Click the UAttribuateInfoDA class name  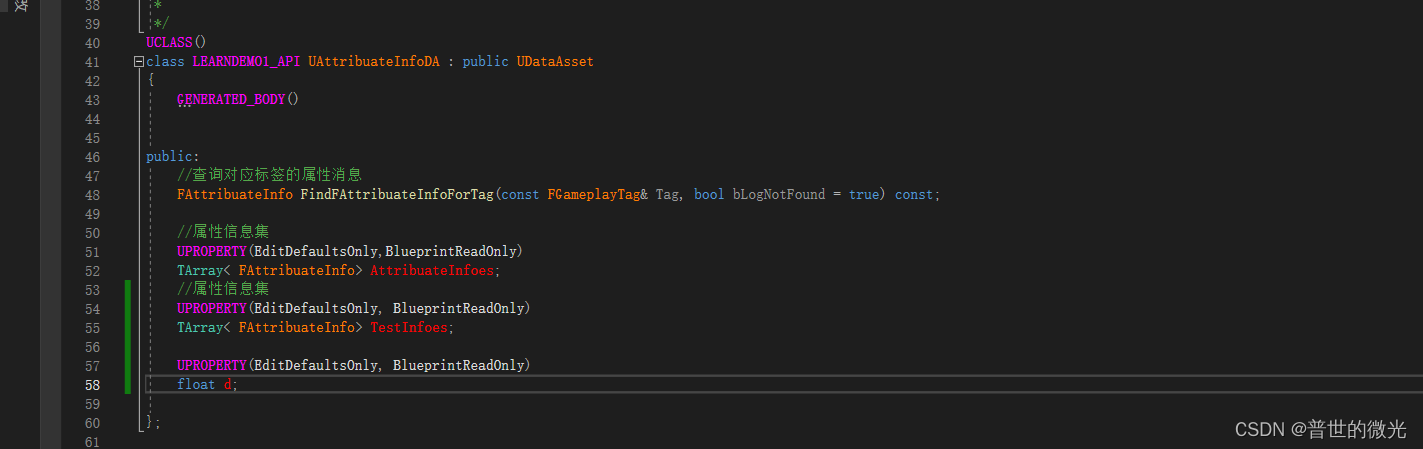pos(373,61)
